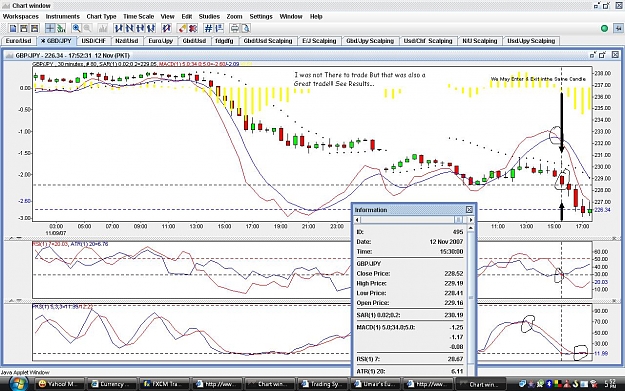Activate the crosshair cursor tool
This screenshot has width=625, height=391.
[x=50, y=28]
